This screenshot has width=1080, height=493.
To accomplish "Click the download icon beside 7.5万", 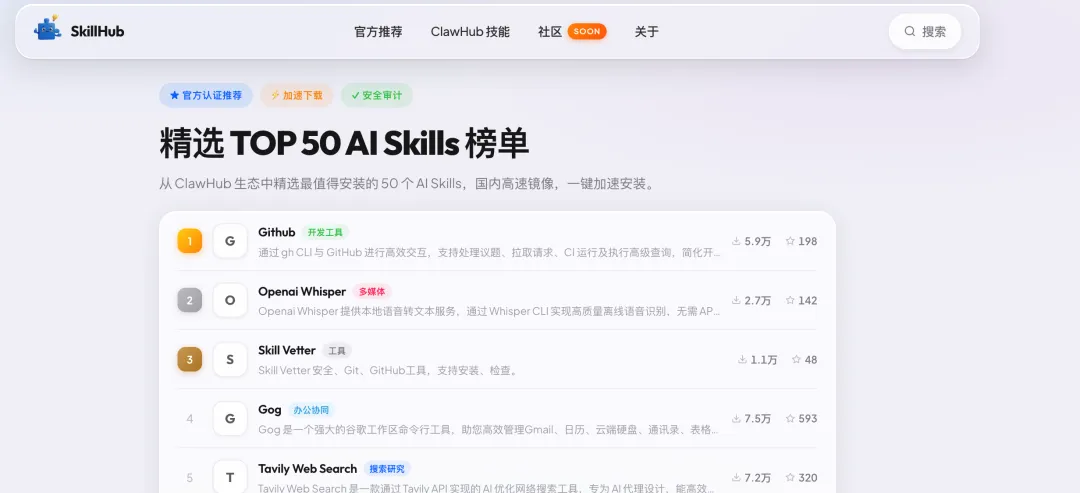I will [736, 419].
